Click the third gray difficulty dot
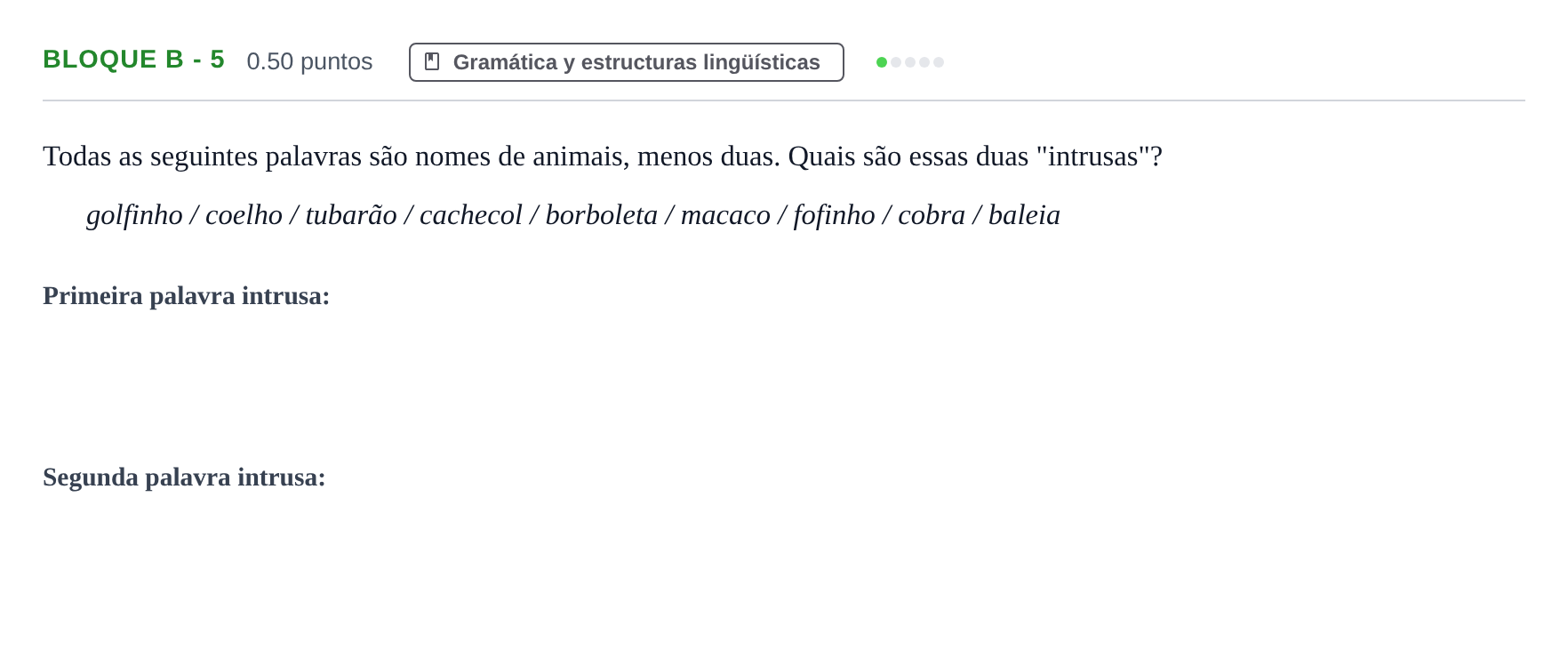The image size is (1568, 658). pyautogui.click(x=910, y=62)
